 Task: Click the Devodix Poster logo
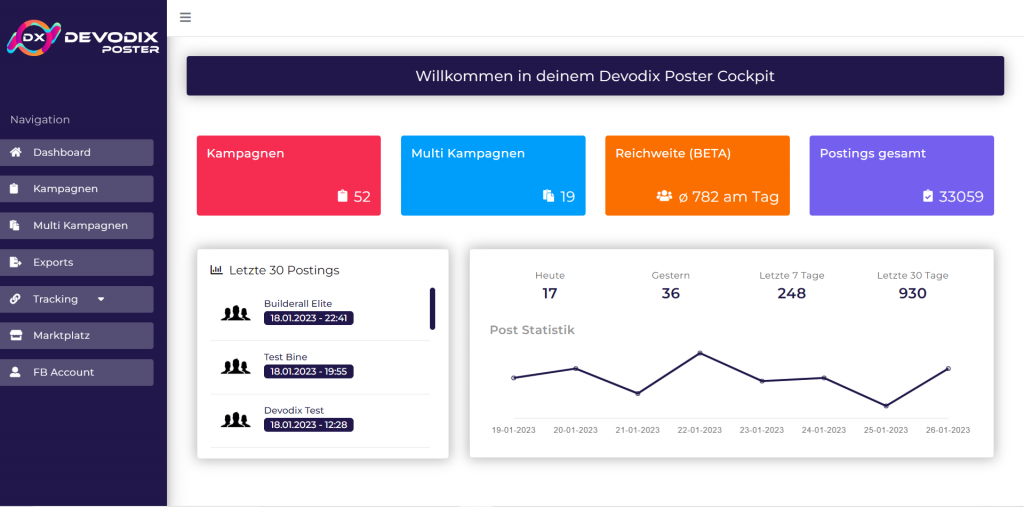click(x=83, y=39)
